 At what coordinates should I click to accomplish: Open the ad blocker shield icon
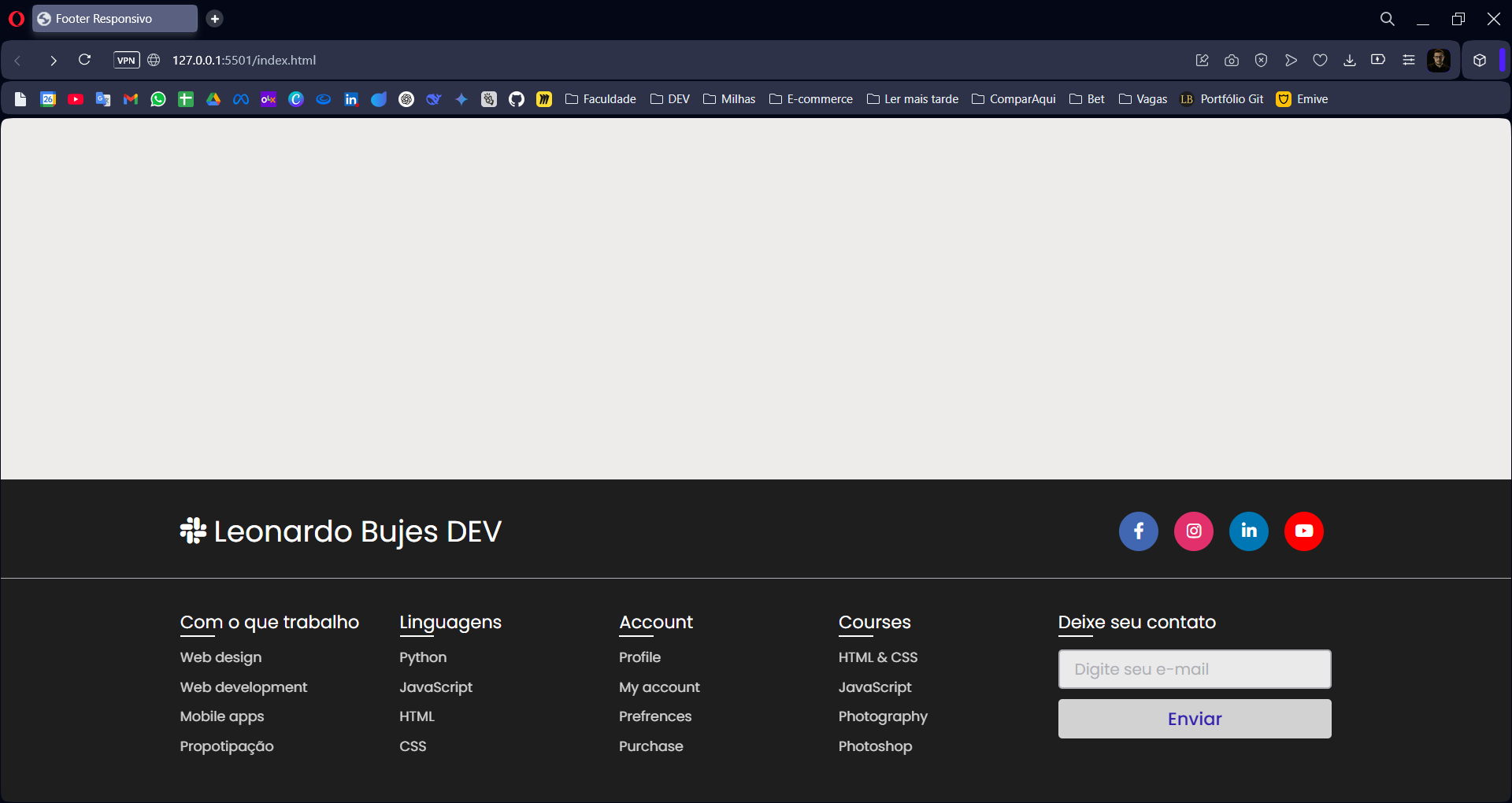1261,61
